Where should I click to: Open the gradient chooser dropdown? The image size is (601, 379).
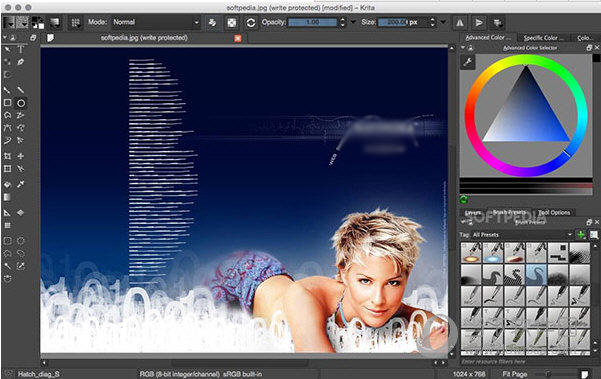[x=8, y=23]
